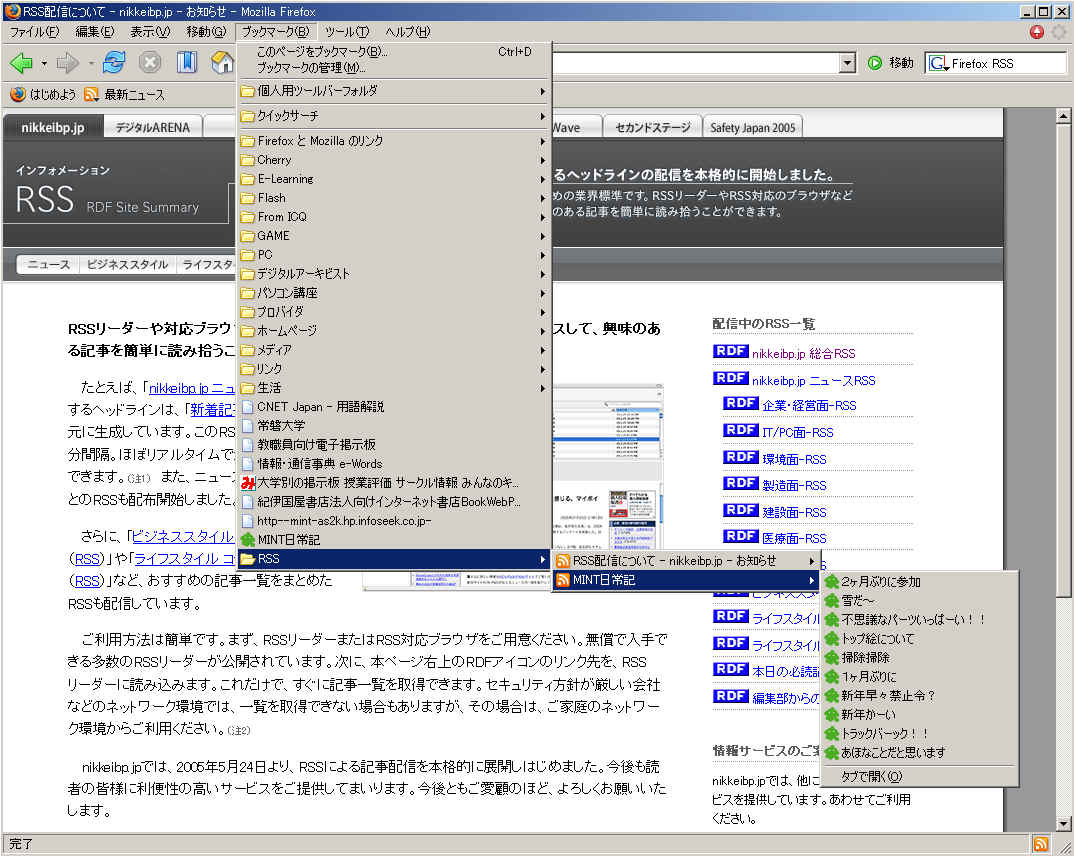The height and width of the screenshot is (856, 1074).
Task: Click the page scrollbar up arrow
Action: (1063, 116)
